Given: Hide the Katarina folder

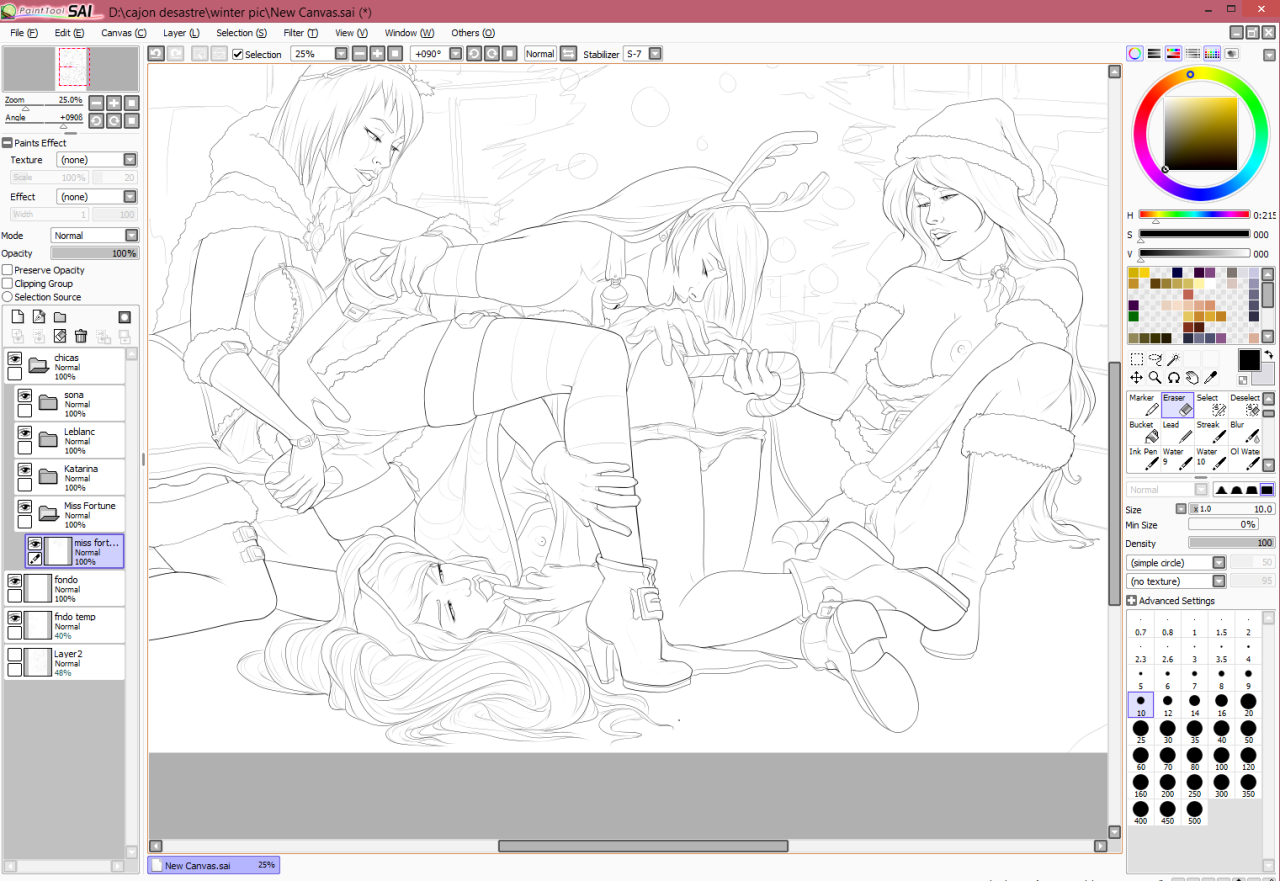Looking at the screenshot, I should 24,469.
